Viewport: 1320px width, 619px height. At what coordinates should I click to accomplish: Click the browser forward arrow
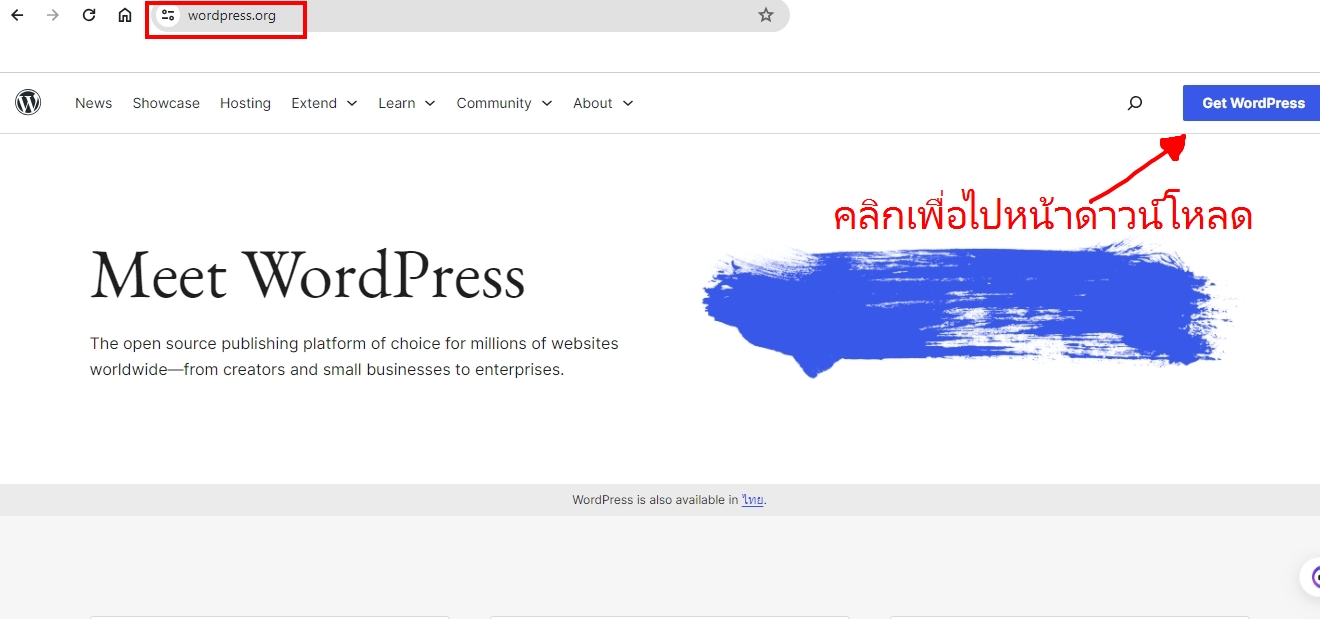click(x=53, y=15)
